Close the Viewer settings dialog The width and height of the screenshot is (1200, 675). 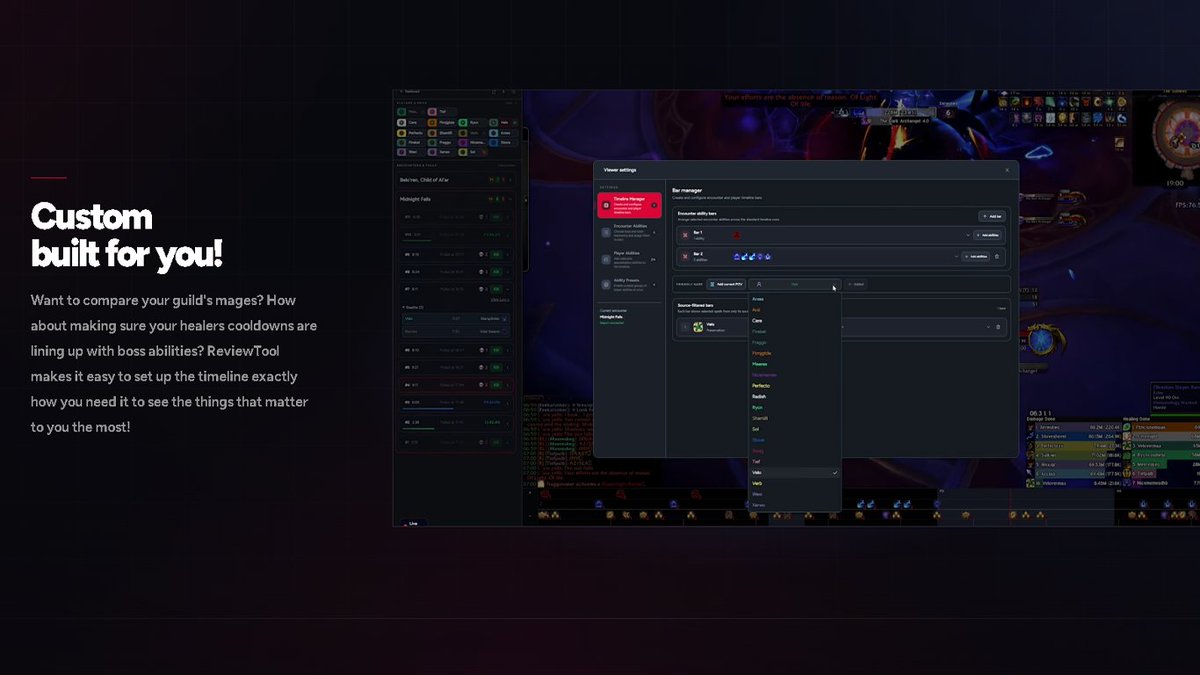(1007, 170)
